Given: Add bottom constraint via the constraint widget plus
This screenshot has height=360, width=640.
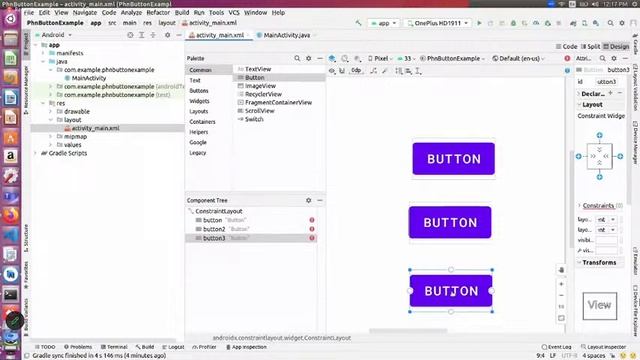Looking at the screenshot, I should coord(600,177).
